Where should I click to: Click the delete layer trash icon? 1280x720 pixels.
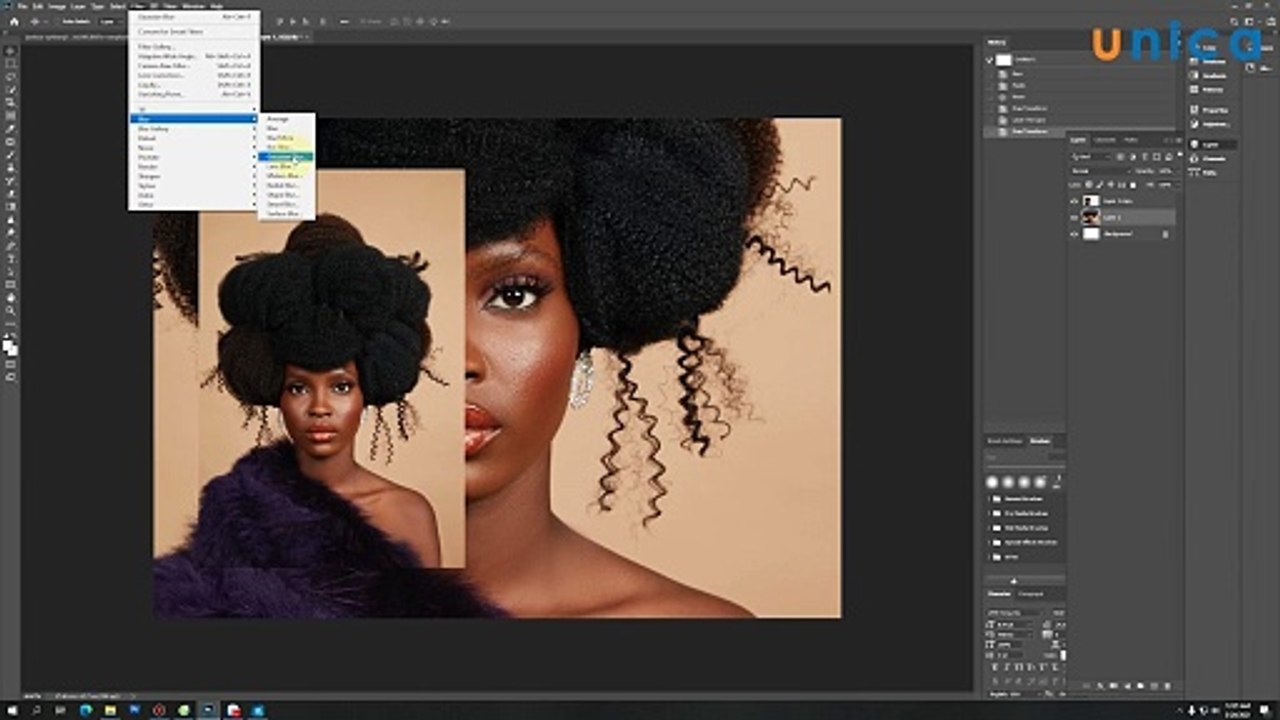1167,686
